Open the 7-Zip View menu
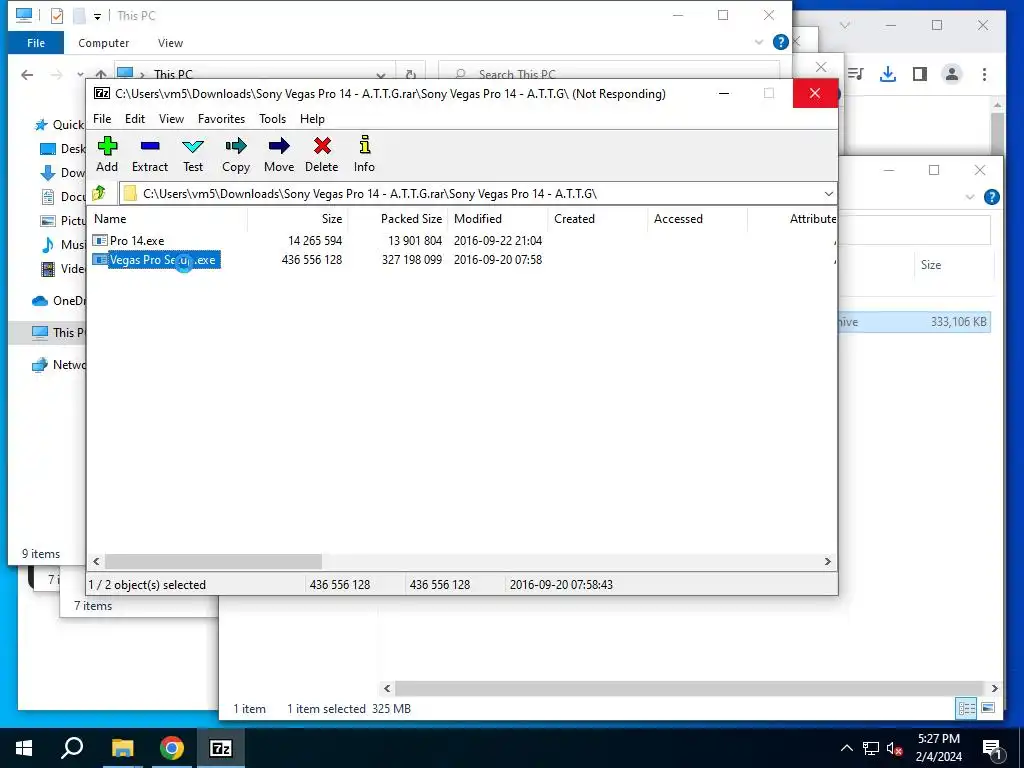Image resolution: width=1024 pixels, height=768 pixels. click(x=171, y=119)
